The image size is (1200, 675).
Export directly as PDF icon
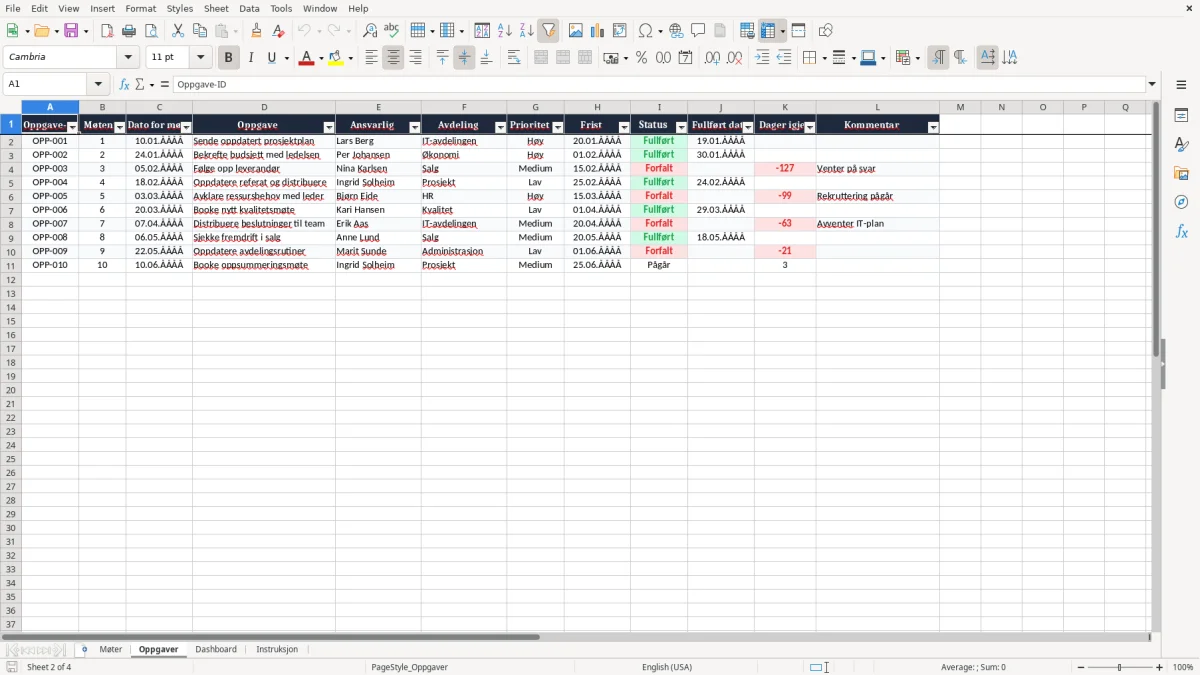pos(107,31)
